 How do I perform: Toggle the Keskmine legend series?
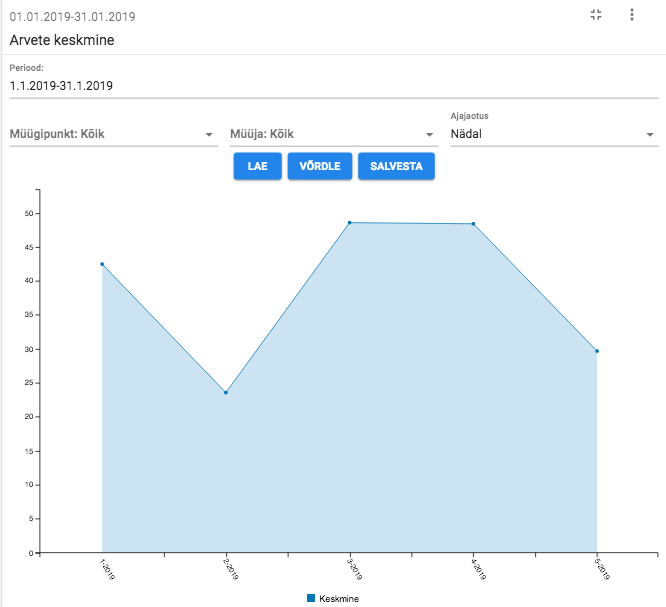338,598
